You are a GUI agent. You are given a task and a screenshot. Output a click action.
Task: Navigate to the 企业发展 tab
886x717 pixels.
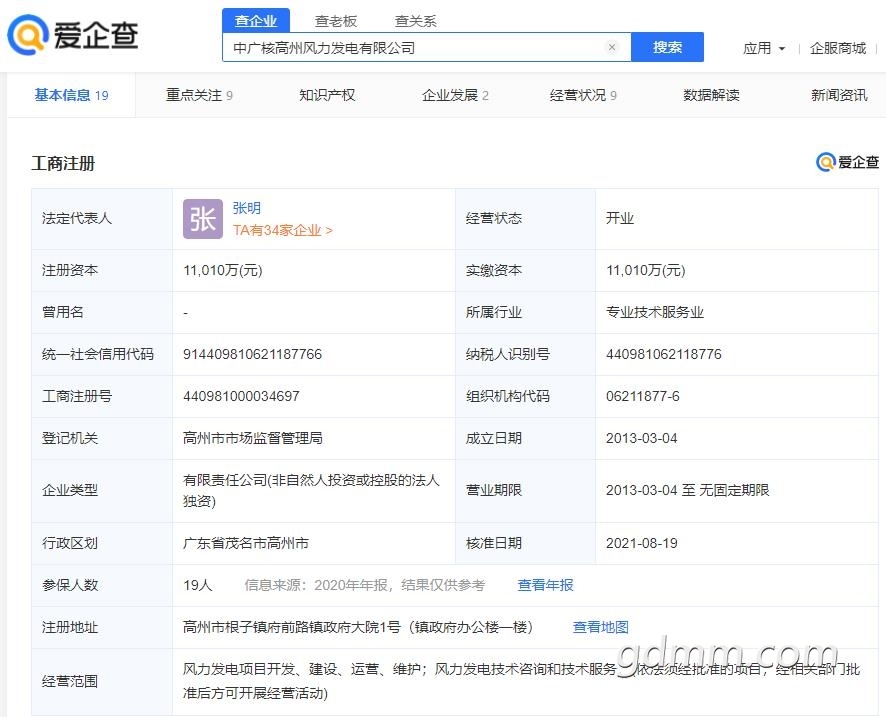click(x=455, y=95)
